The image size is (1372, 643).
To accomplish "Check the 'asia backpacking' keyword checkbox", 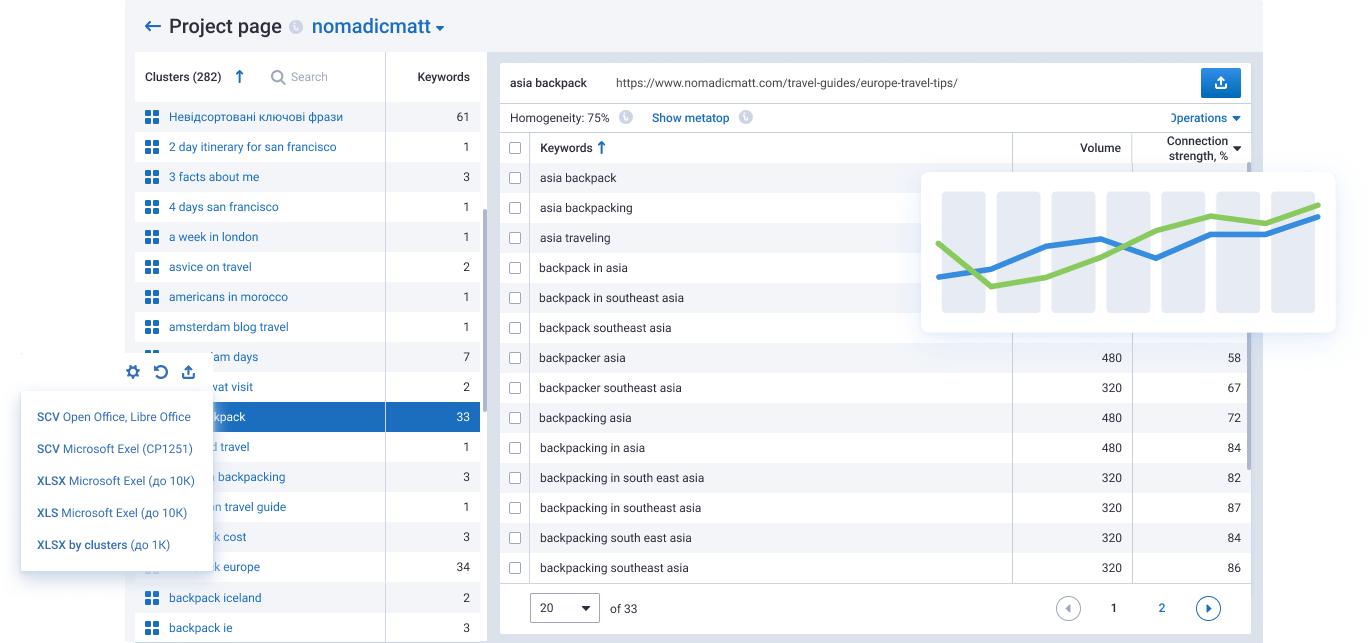I will (x=515, y=208).
